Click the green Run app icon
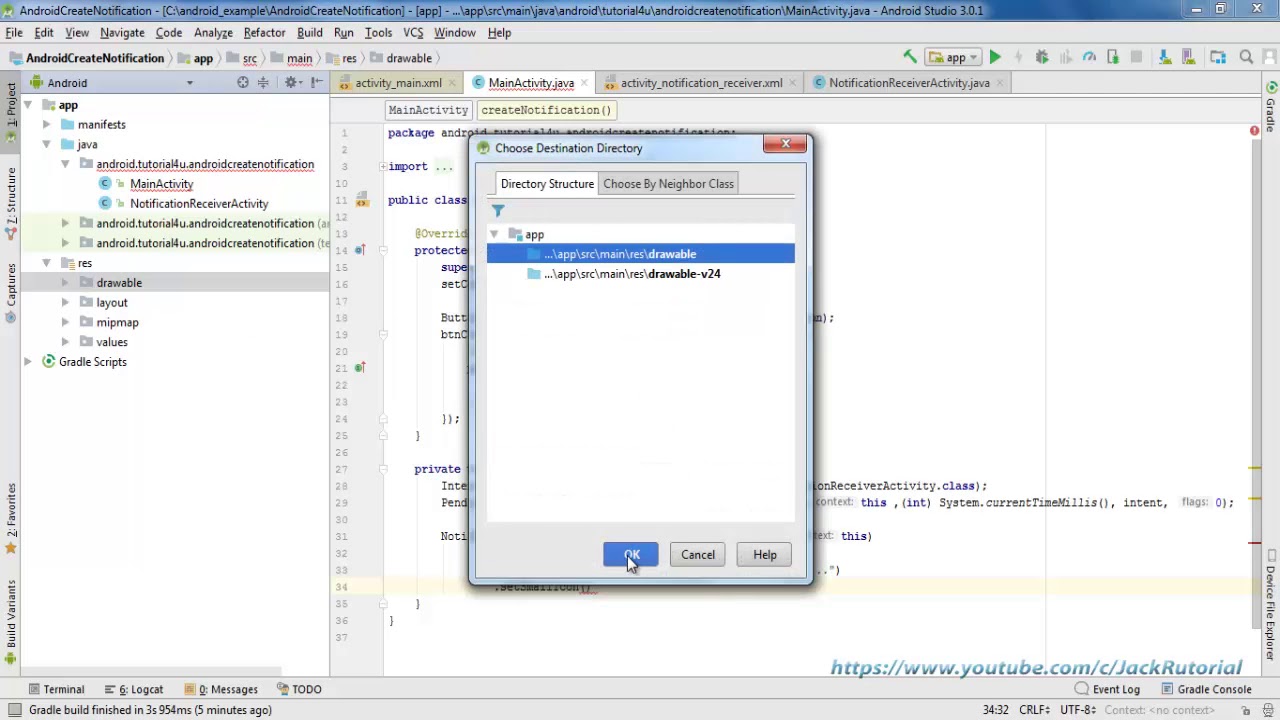 995,57
